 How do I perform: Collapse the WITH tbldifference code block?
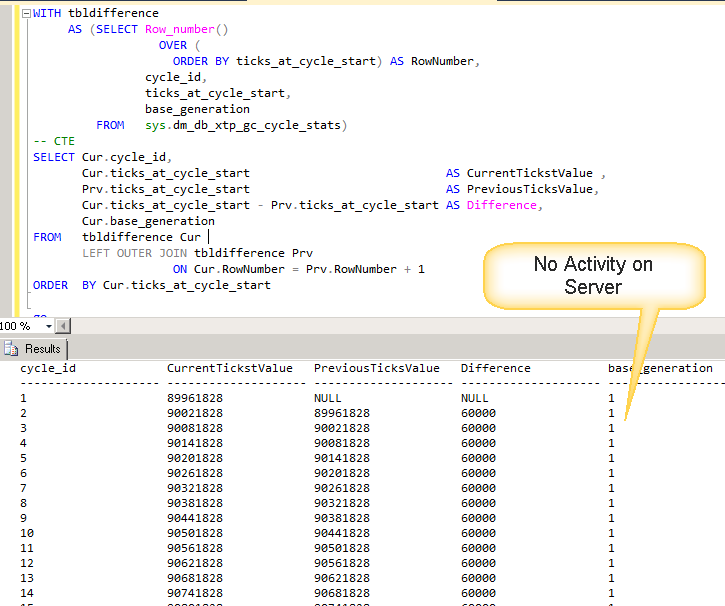25,14
